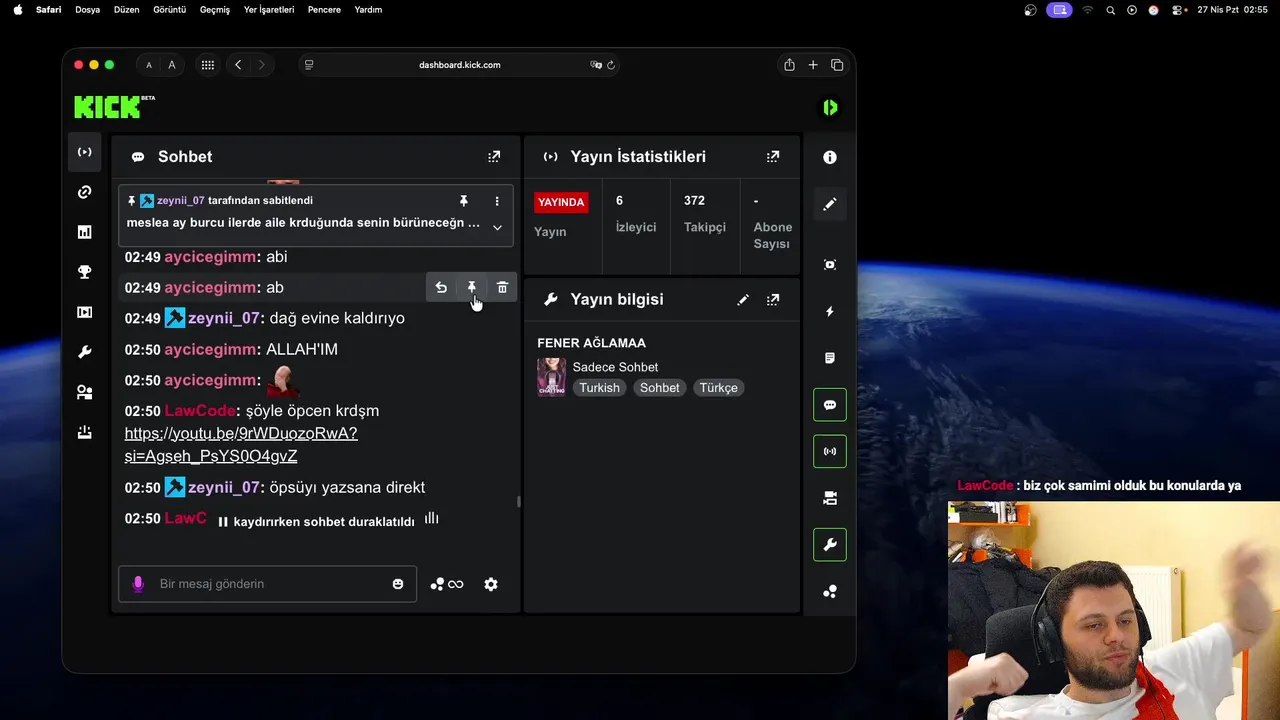
Task: Open chat settings gear icon
Action: click(x=491, y=584)
